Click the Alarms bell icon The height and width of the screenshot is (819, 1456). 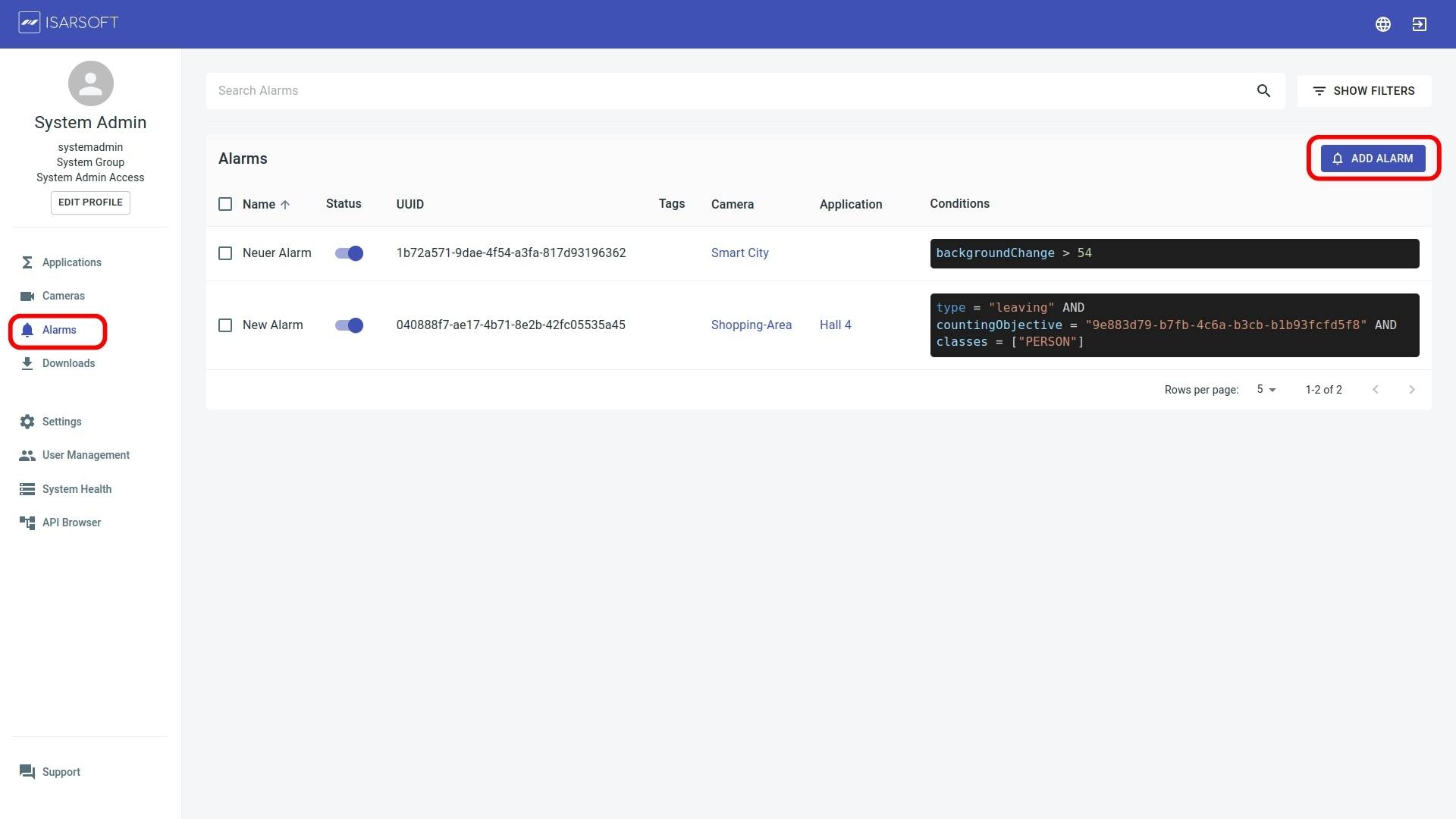27,330
